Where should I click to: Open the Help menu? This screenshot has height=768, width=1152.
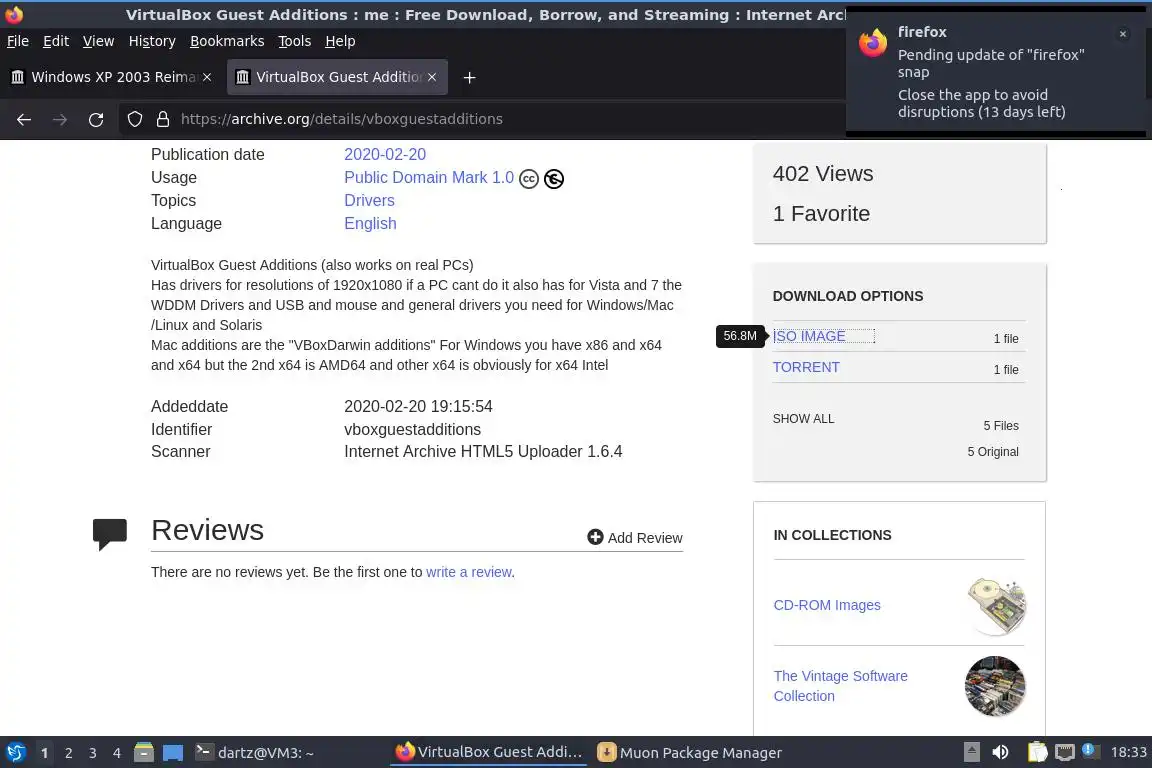coord(340,41)
